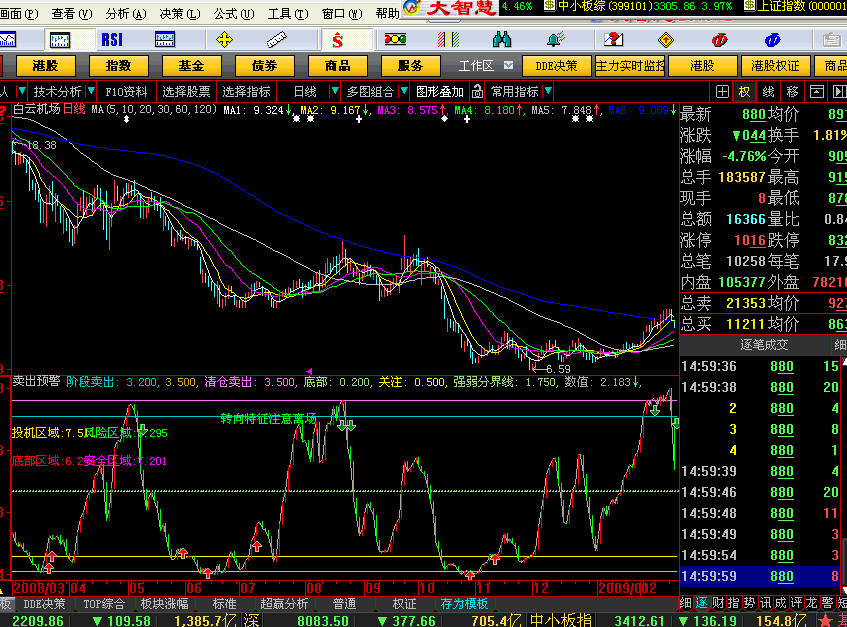Open dropdown arrow beside 多图组合
This screenshot has width=847, height=627.
[x=404, y=91]
